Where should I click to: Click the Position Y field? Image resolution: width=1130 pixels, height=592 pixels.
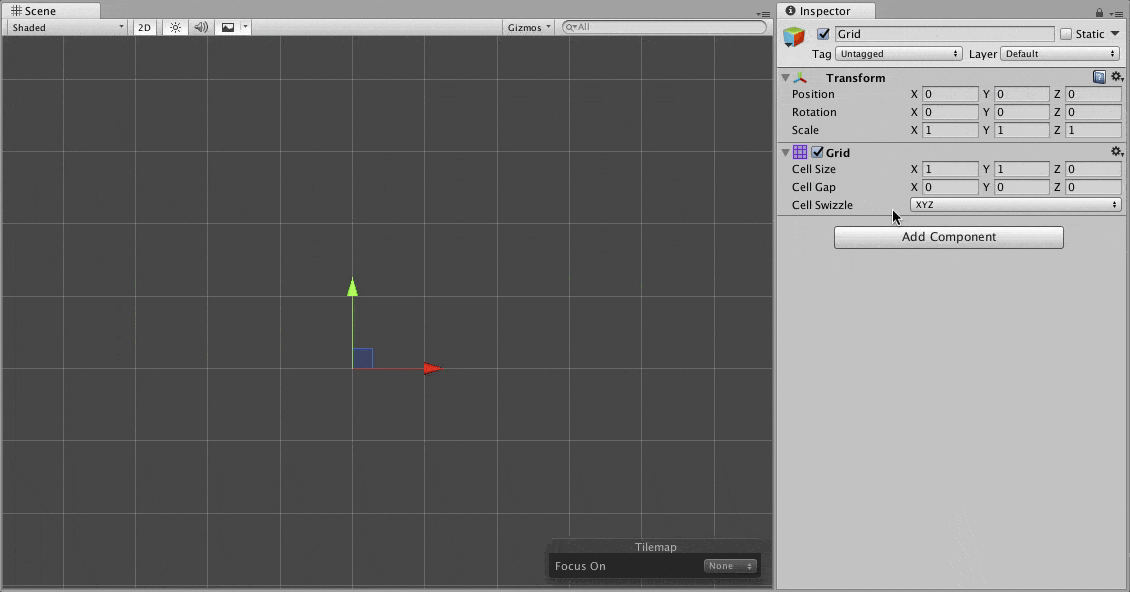(1021, 94)
